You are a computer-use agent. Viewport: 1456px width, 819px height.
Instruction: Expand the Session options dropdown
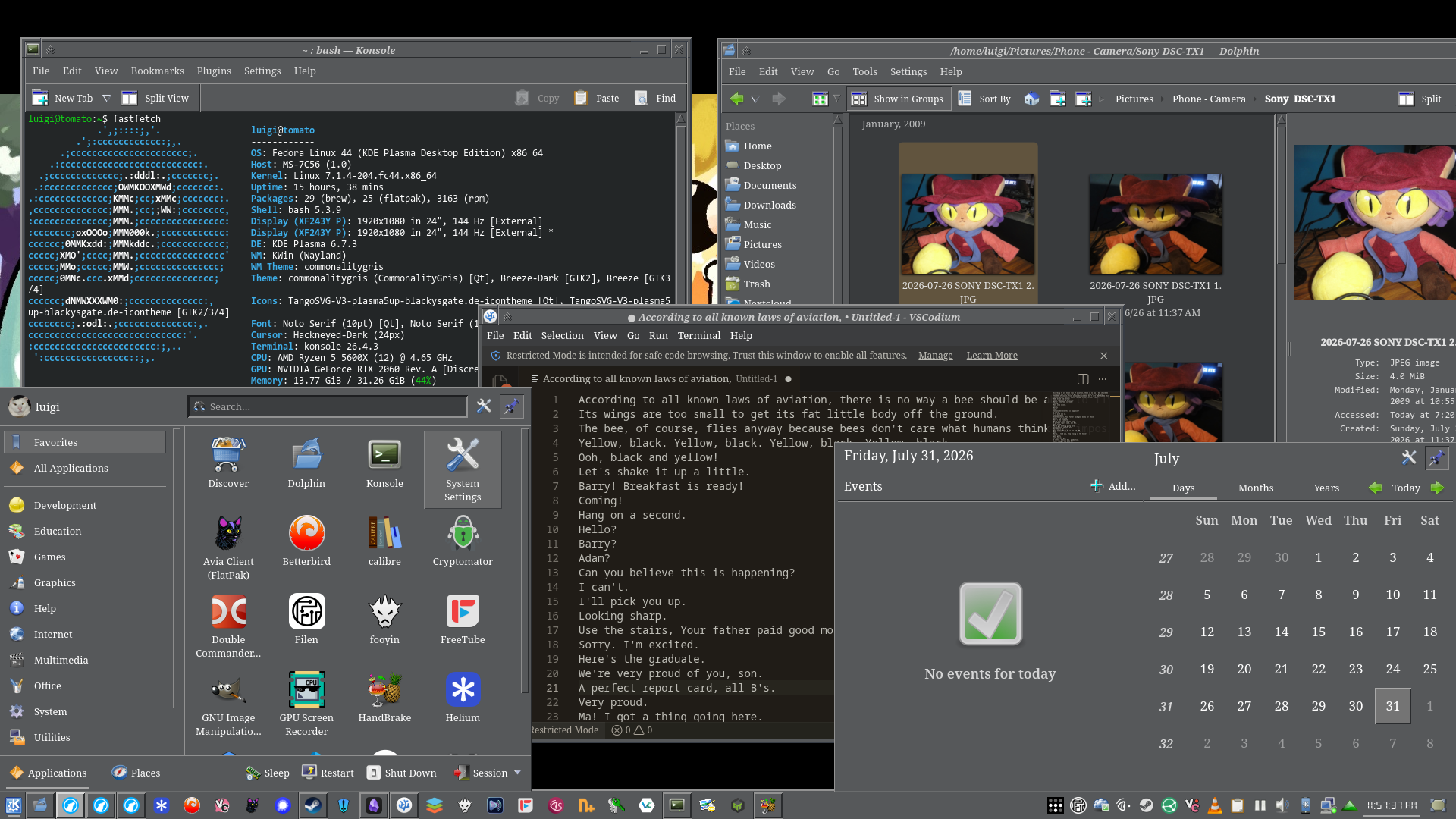pyautogui.click(x=518, y=773)
